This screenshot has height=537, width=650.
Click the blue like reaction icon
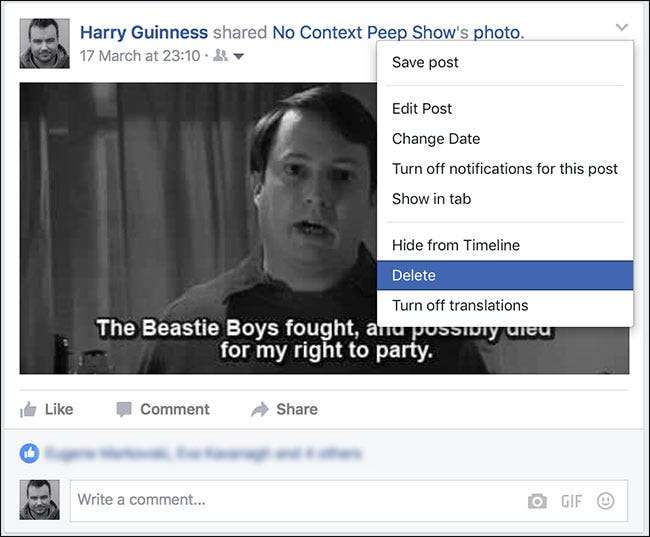pos(28,454)
